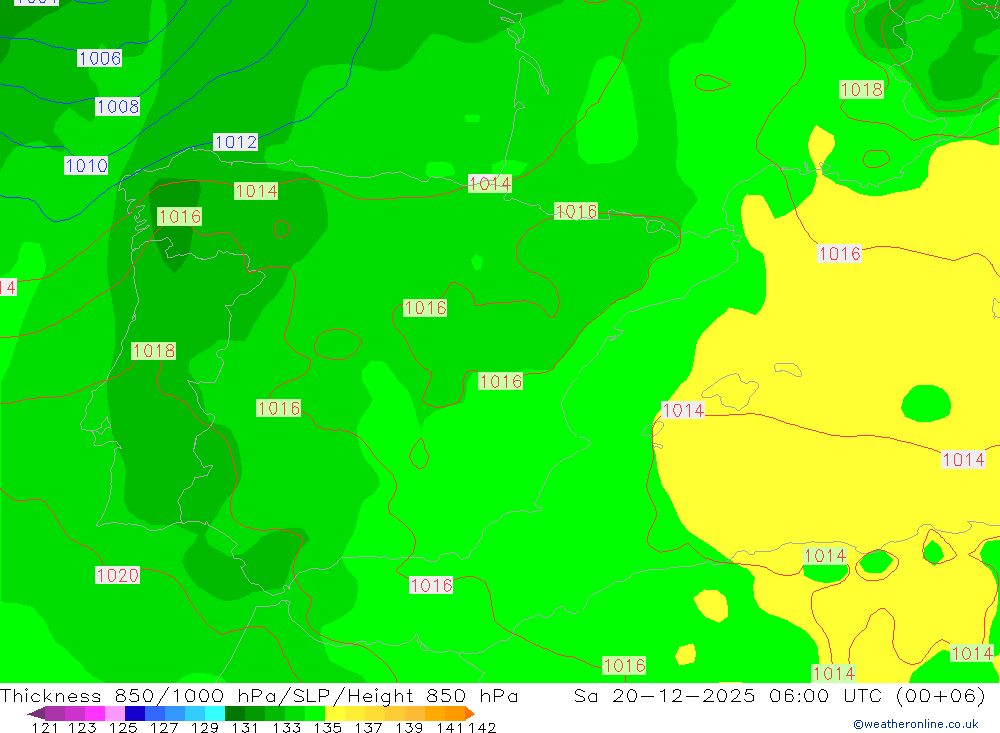Click the Thickness 850/1000 hPa title text
The width and height of the screenshot is (1000, 733).
tap(259, 696)
